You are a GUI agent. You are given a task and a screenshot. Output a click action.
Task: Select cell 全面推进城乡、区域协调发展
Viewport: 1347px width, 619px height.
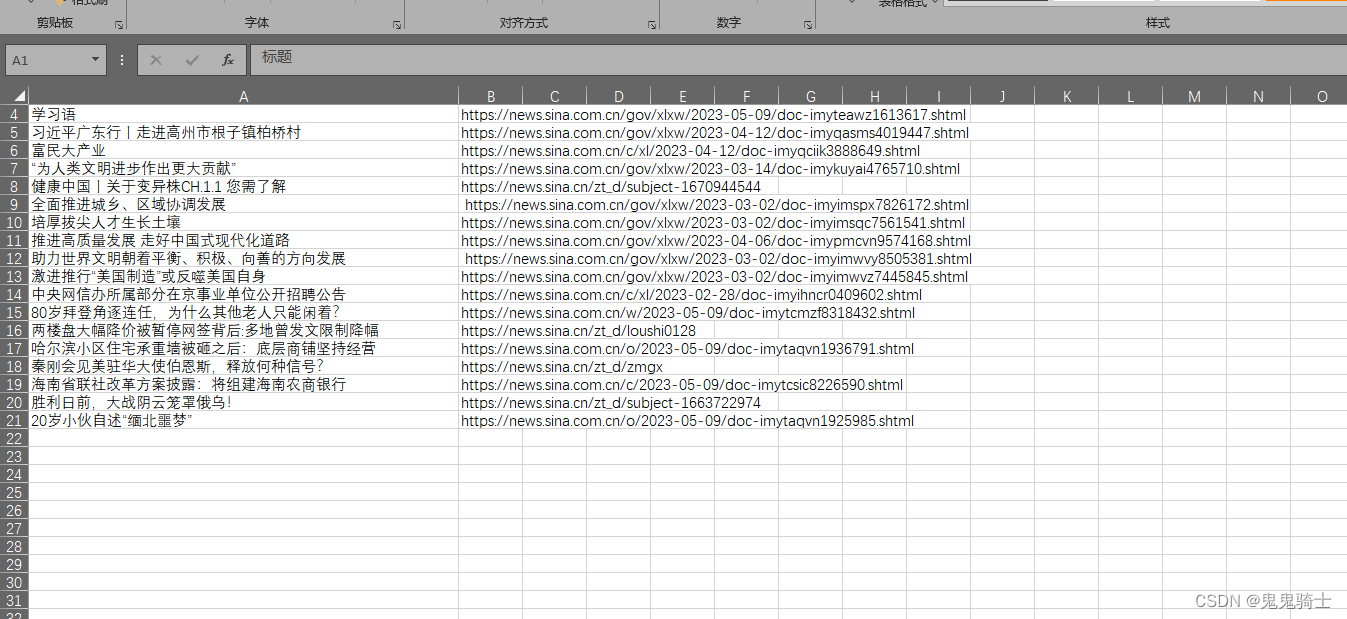pyautogui.click(x=244, y=204)
